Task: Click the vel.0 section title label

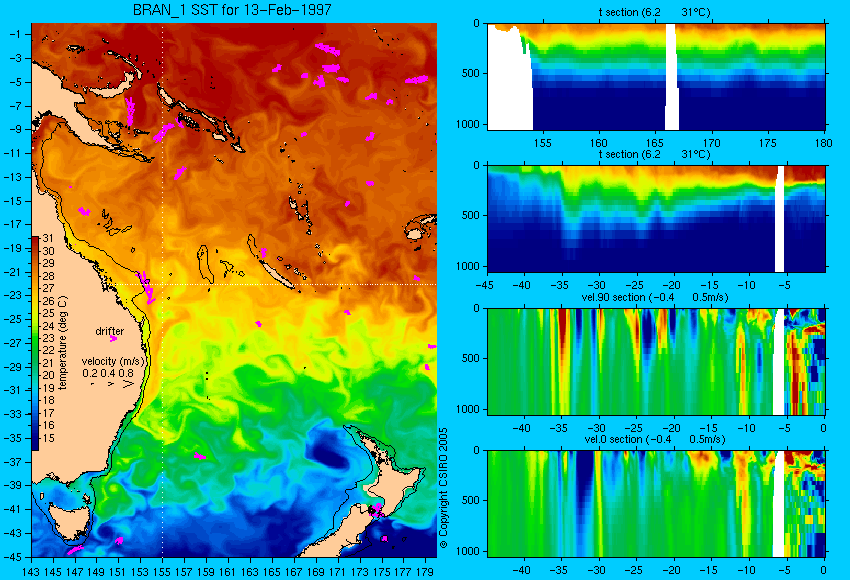Action: pyautogui.click(x=655, y=439)
